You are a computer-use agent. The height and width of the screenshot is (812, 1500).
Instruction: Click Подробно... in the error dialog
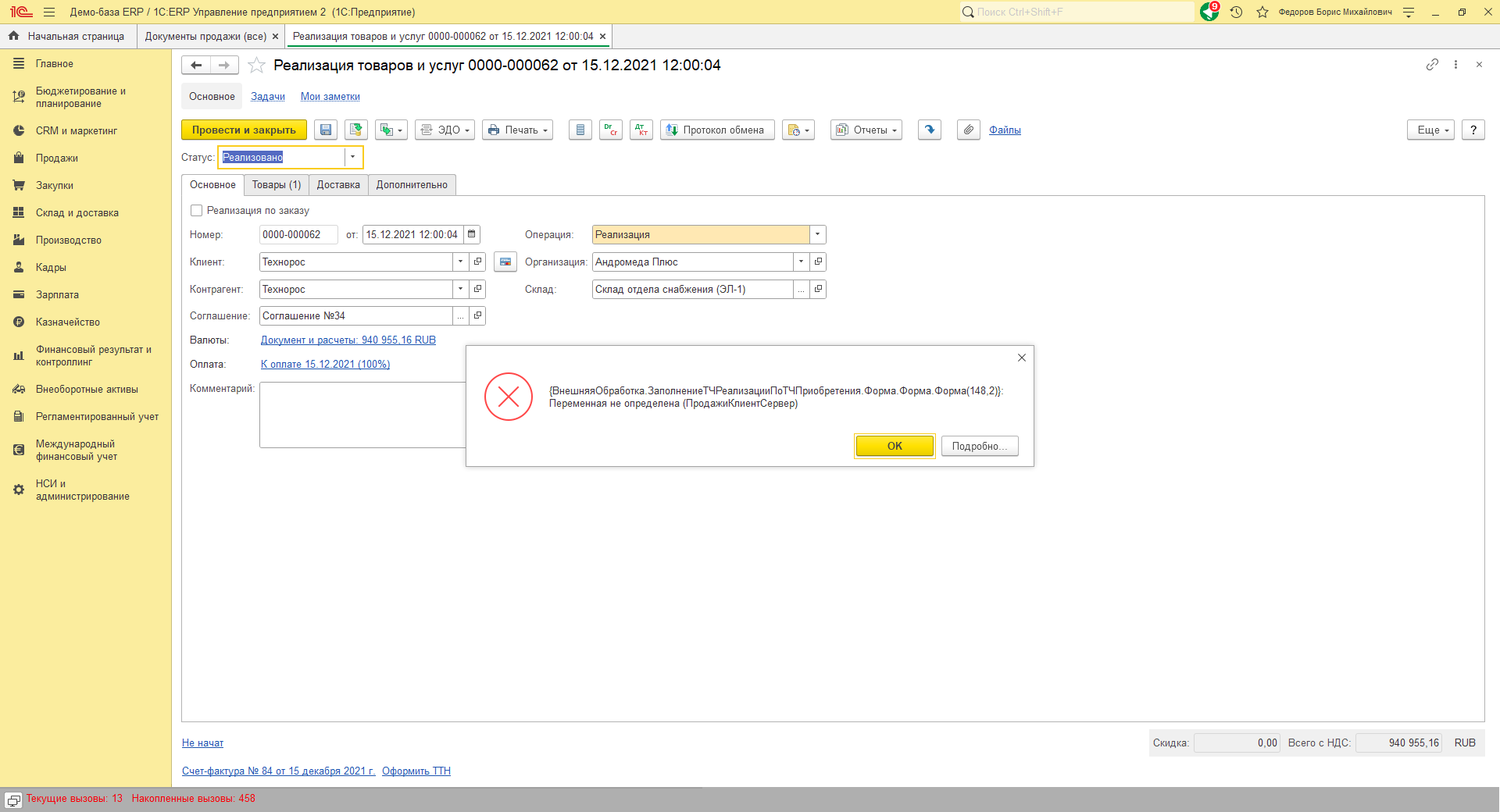click(x=980, y=446)
